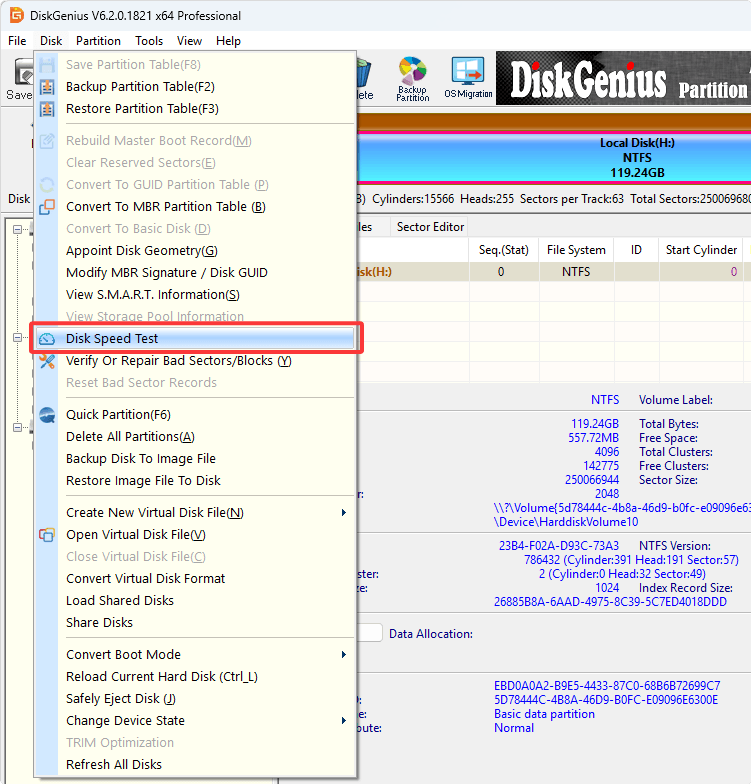
Task: Choose Verify Or Repair Bad Sectors/Blocks
Action: [x=196, y=360]
